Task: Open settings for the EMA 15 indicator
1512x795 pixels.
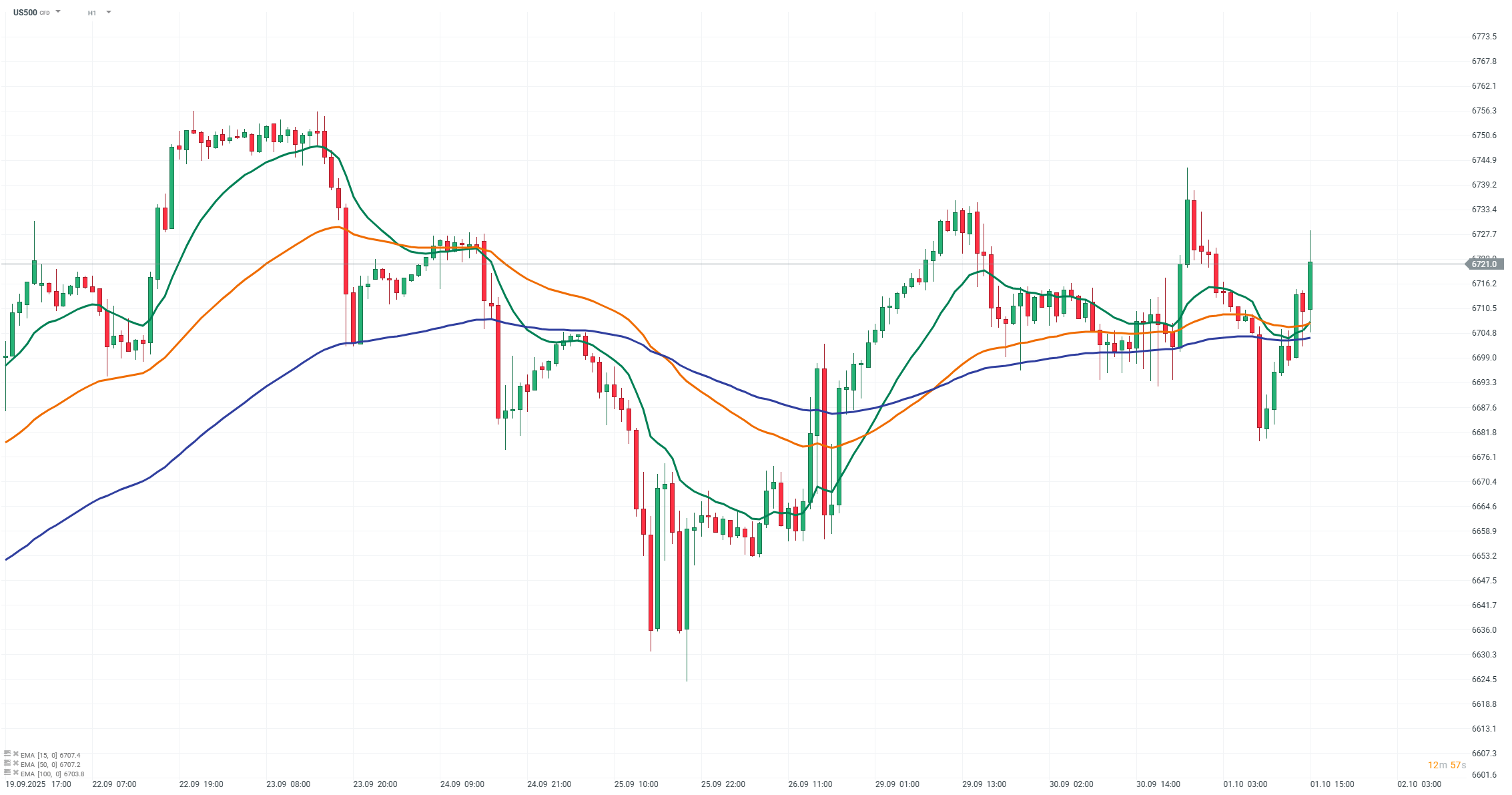Action: click(x=7, y=754)
